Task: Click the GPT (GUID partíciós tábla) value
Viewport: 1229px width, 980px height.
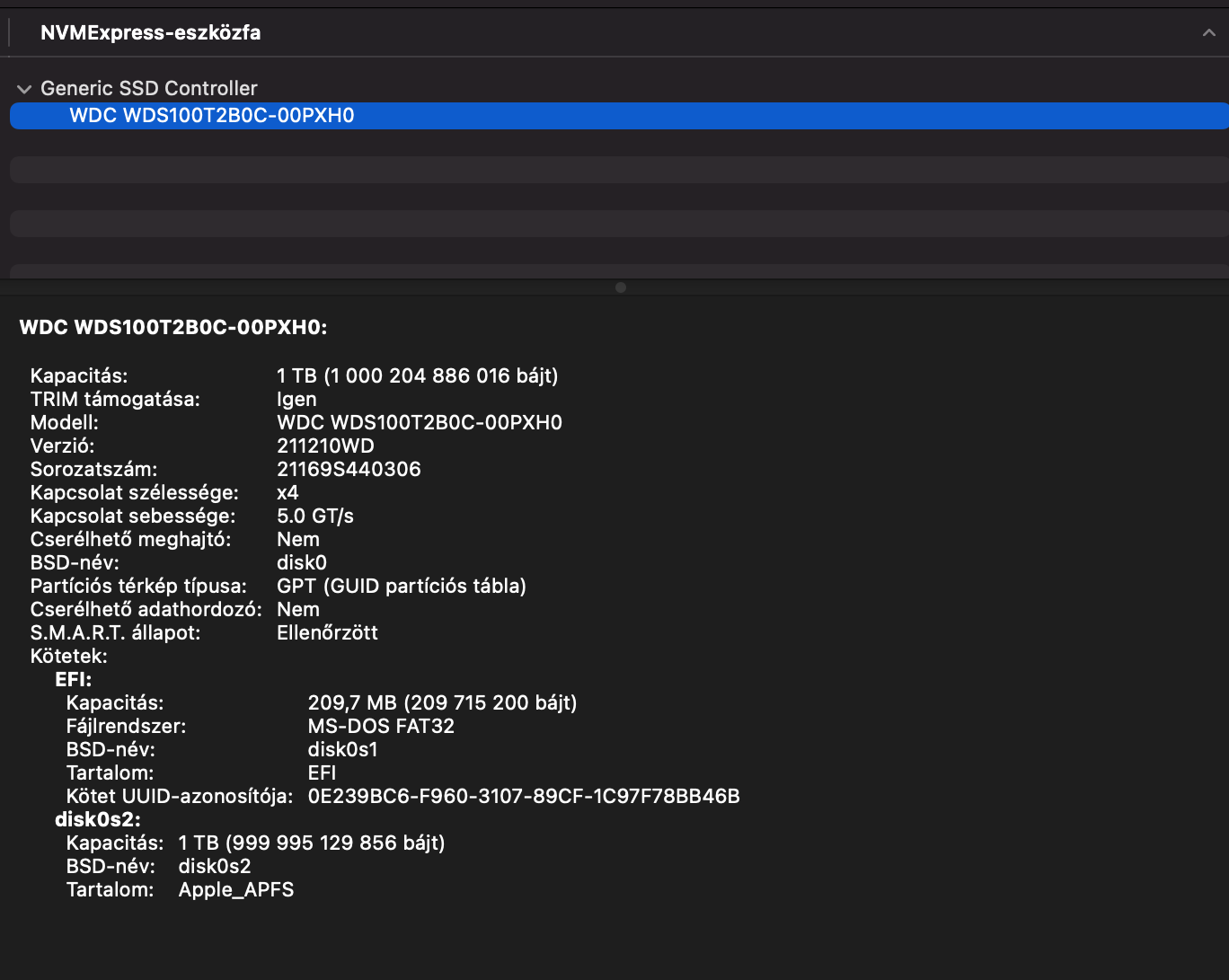Action: click(x=402, y=586)
